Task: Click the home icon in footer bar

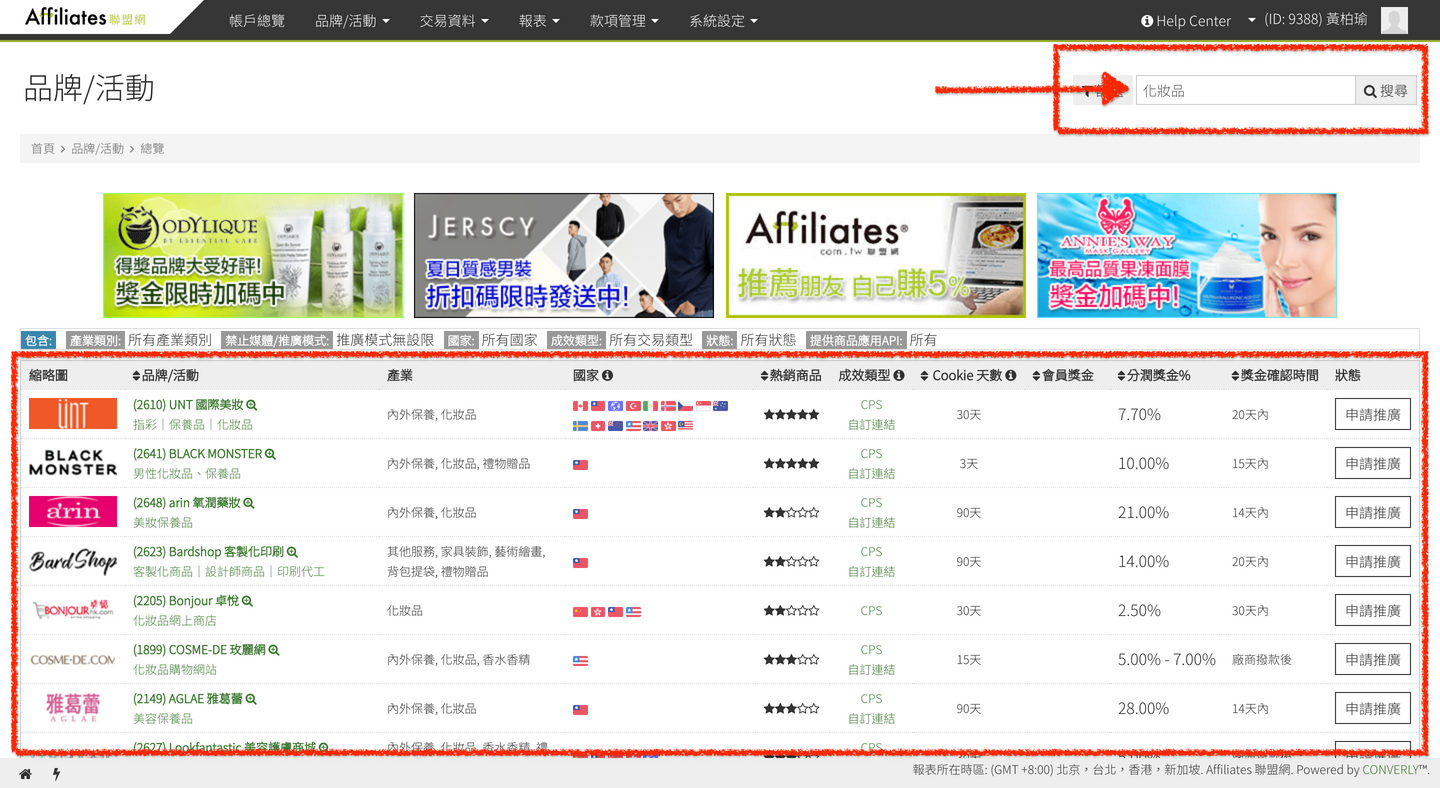Action: (26, 774)
